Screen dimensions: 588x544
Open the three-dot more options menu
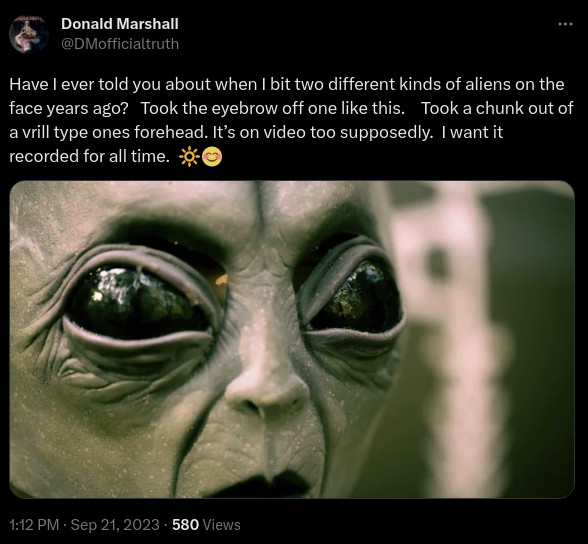(x=565, y=24)
